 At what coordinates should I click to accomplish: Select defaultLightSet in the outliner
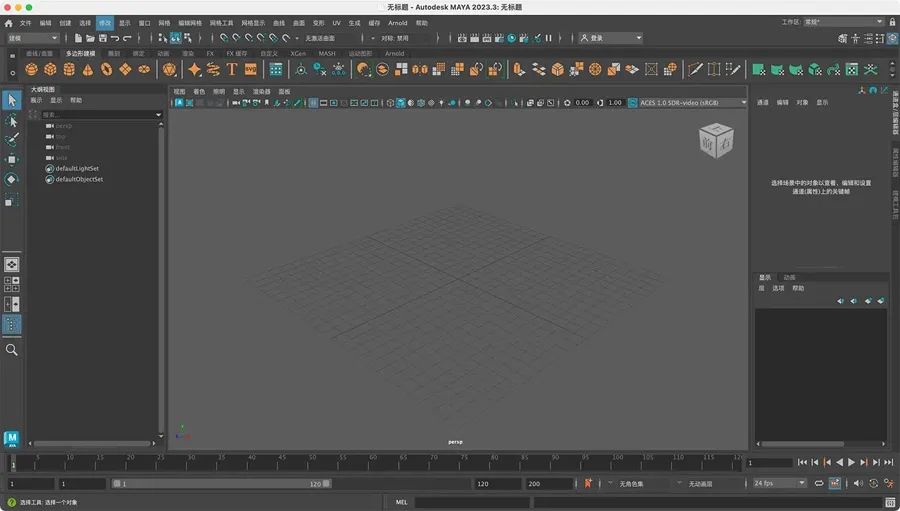click(x=79, y=169)
